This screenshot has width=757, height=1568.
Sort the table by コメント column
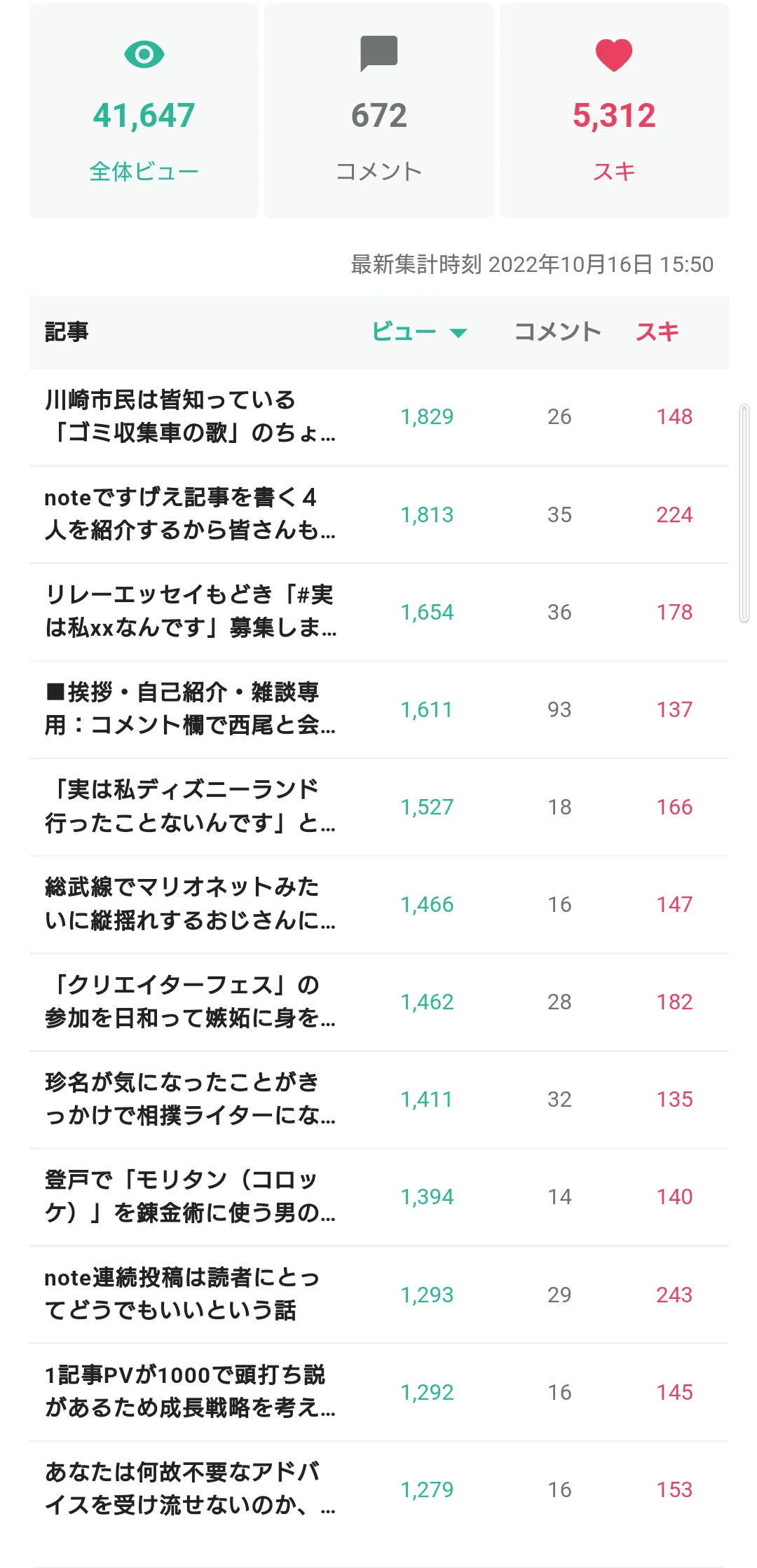click(558, 332)
